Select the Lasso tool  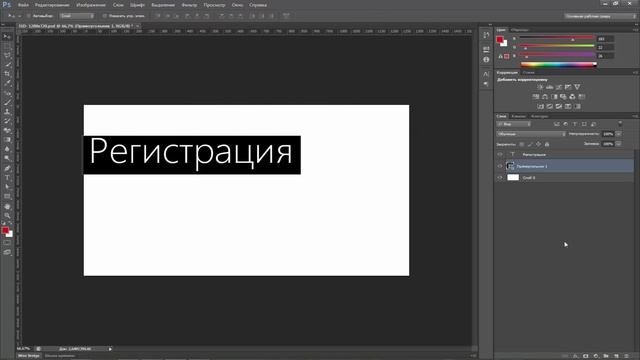(x=7, y=56)
